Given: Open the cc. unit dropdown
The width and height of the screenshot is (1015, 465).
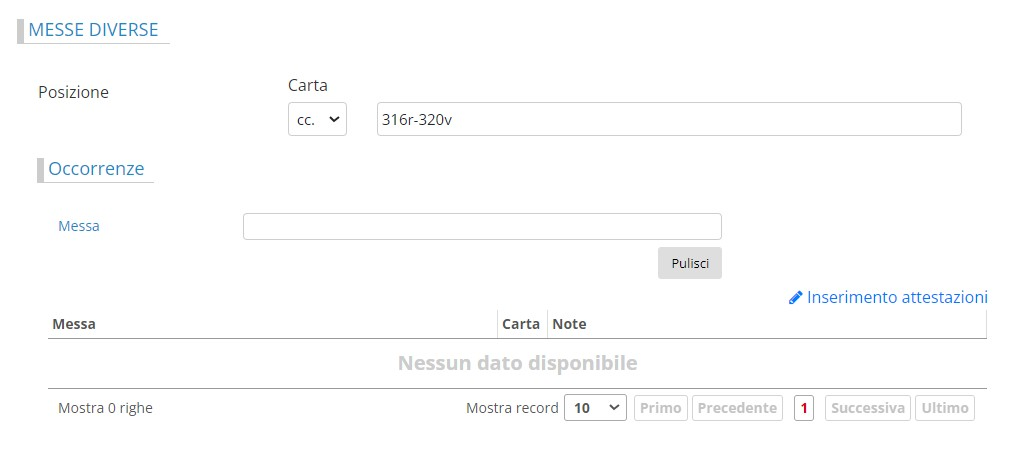Looking at the screenshot, I should pos(317,119).
